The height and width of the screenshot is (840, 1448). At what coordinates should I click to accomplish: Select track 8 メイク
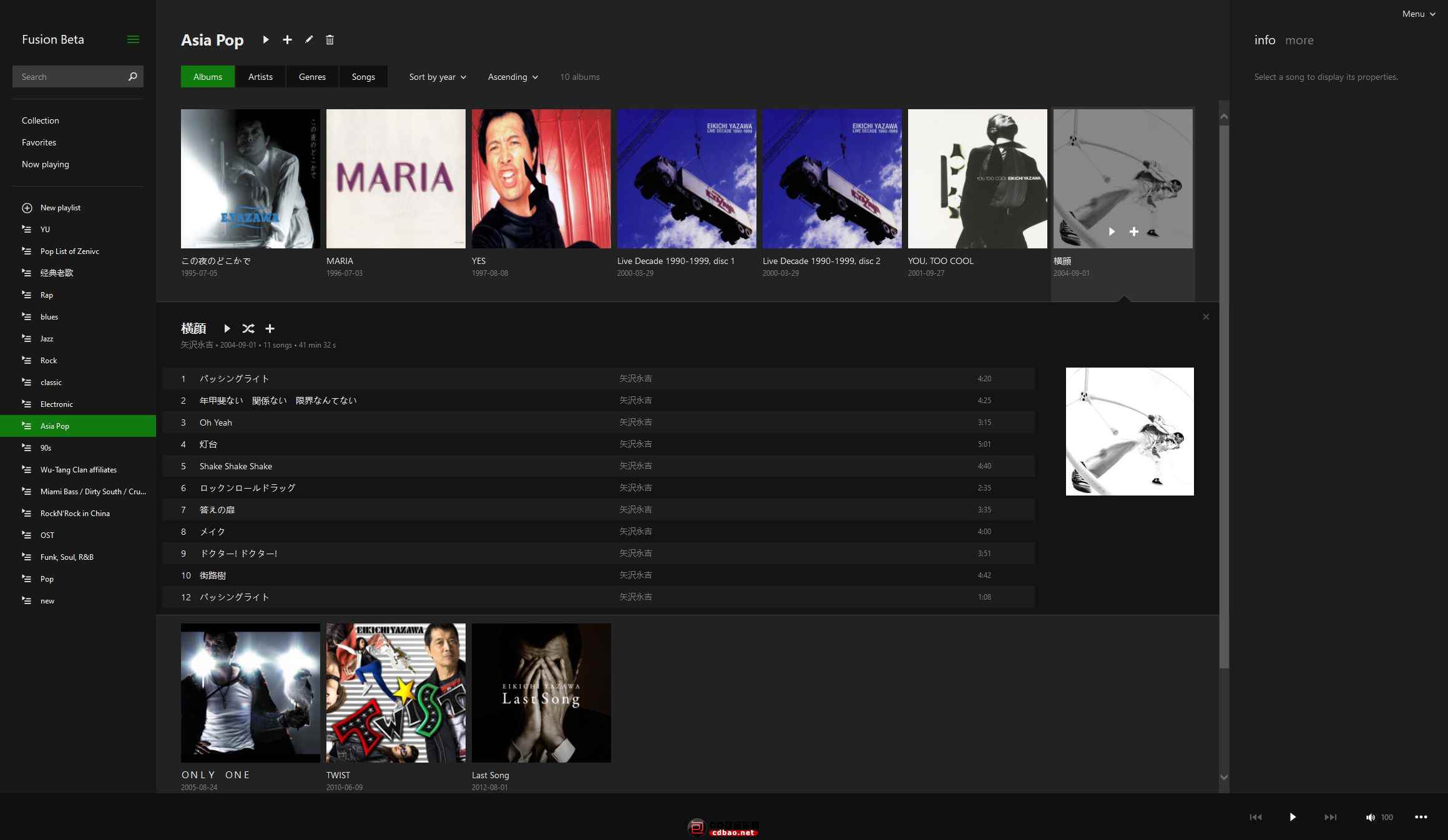click(599, 532)
